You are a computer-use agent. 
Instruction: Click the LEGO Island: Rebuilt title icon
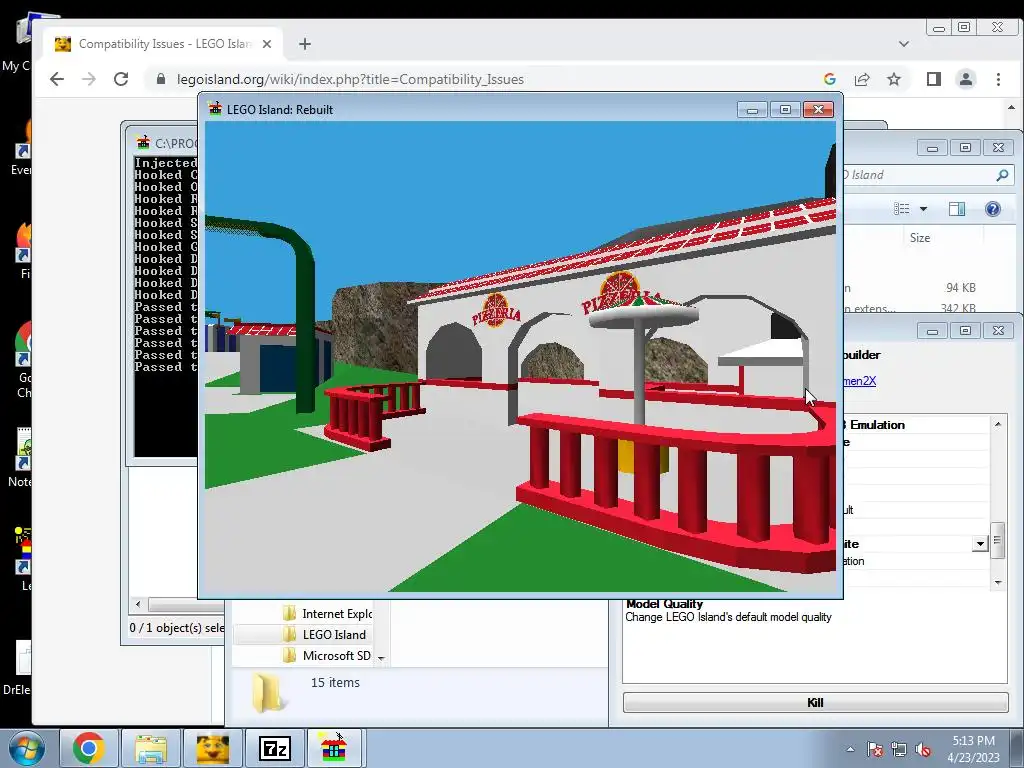(215, 109)
